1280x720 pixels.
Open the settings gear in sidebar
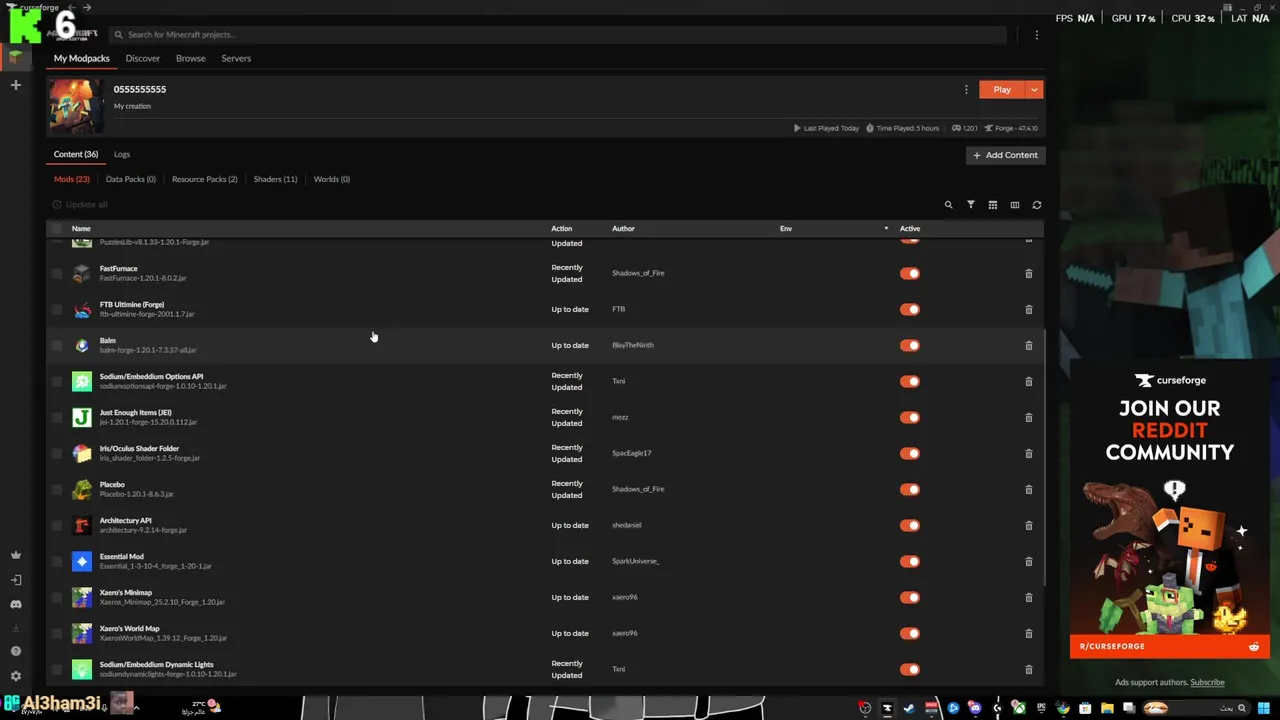coord(15,676)
